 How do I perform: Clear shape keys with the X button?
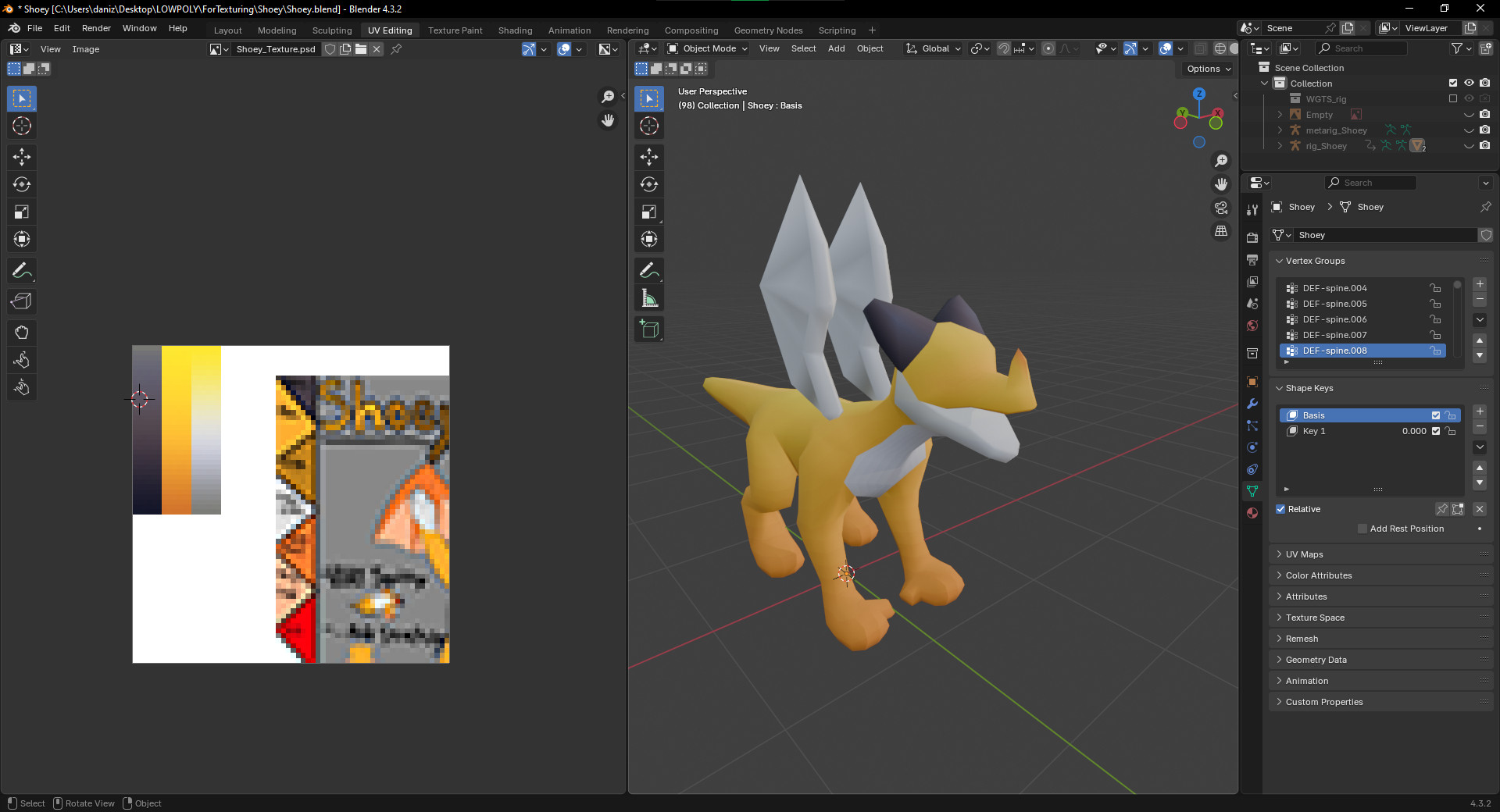pyautogui.click(x=1480, y=509)
